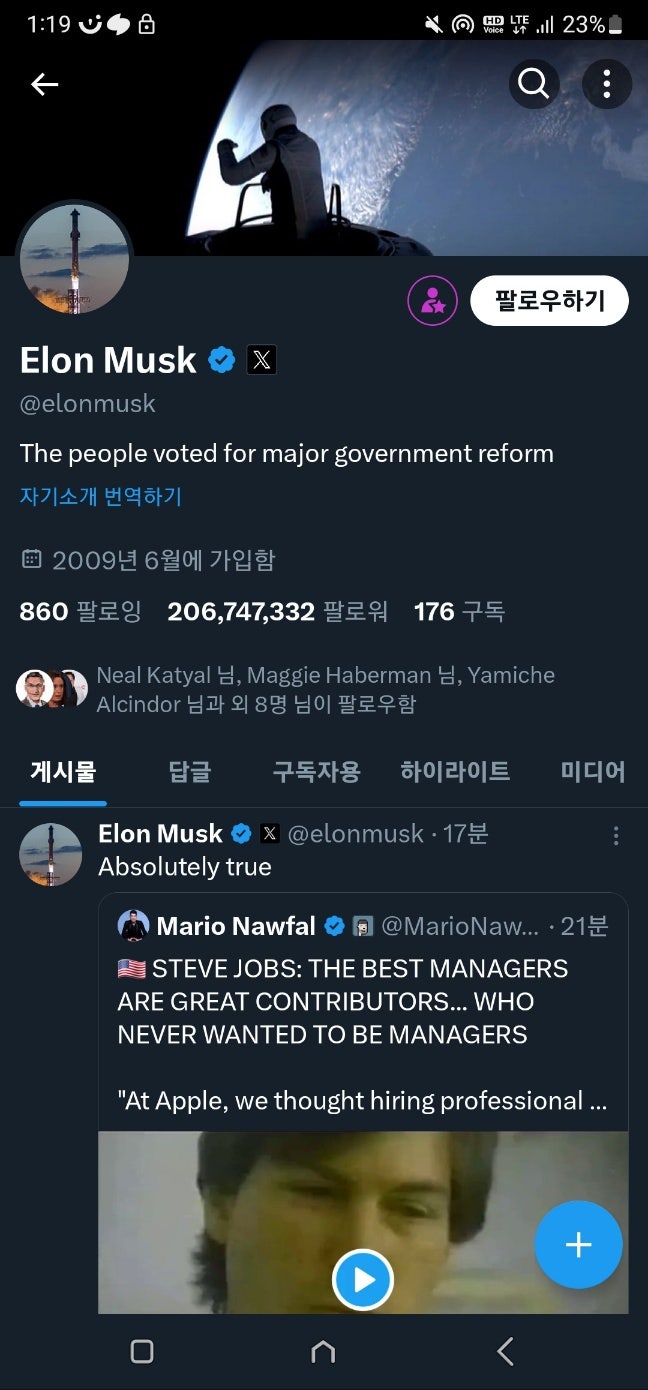This screenshot has height=1390, width=648.
Task: Click the 자기소개 번역하기 translate link
Action: [x=101, y=496]
